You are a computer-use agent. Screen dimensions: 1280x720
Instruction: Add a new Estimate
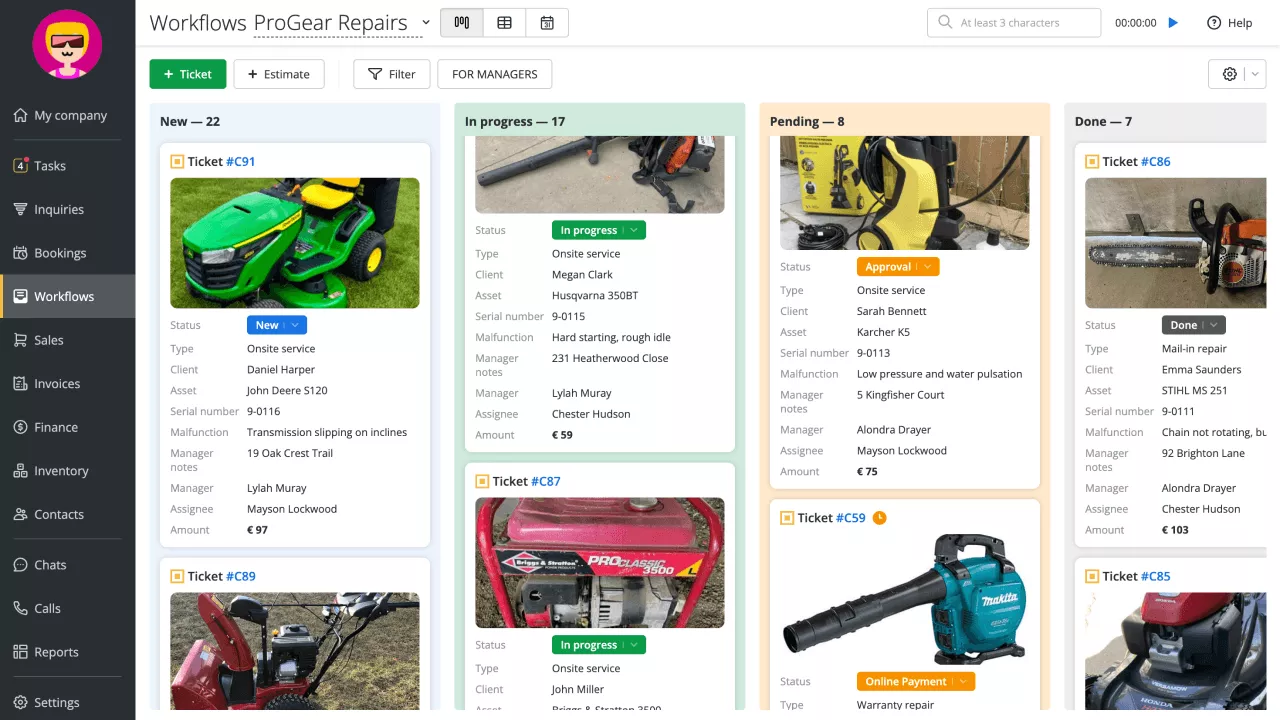point(279,74)
